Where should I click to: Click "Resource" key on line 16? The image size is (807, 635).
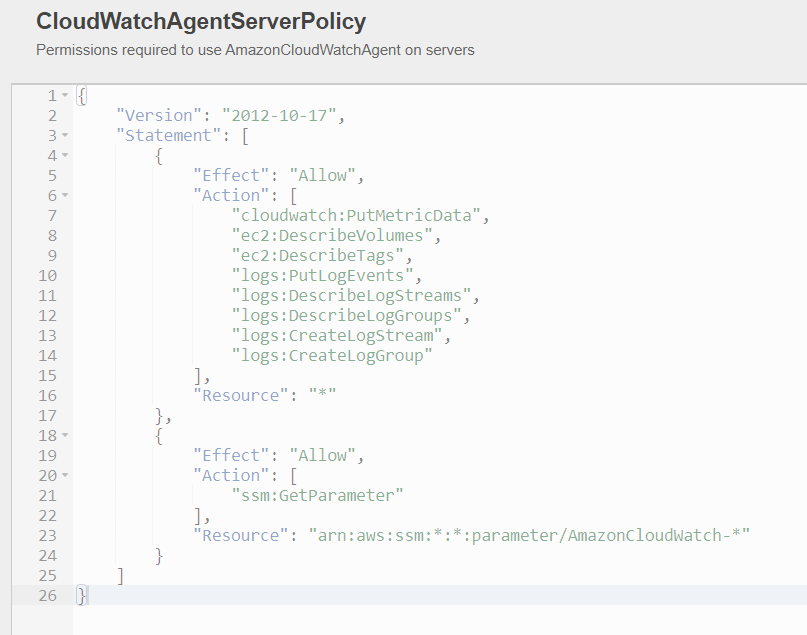[x=241, y=395]
